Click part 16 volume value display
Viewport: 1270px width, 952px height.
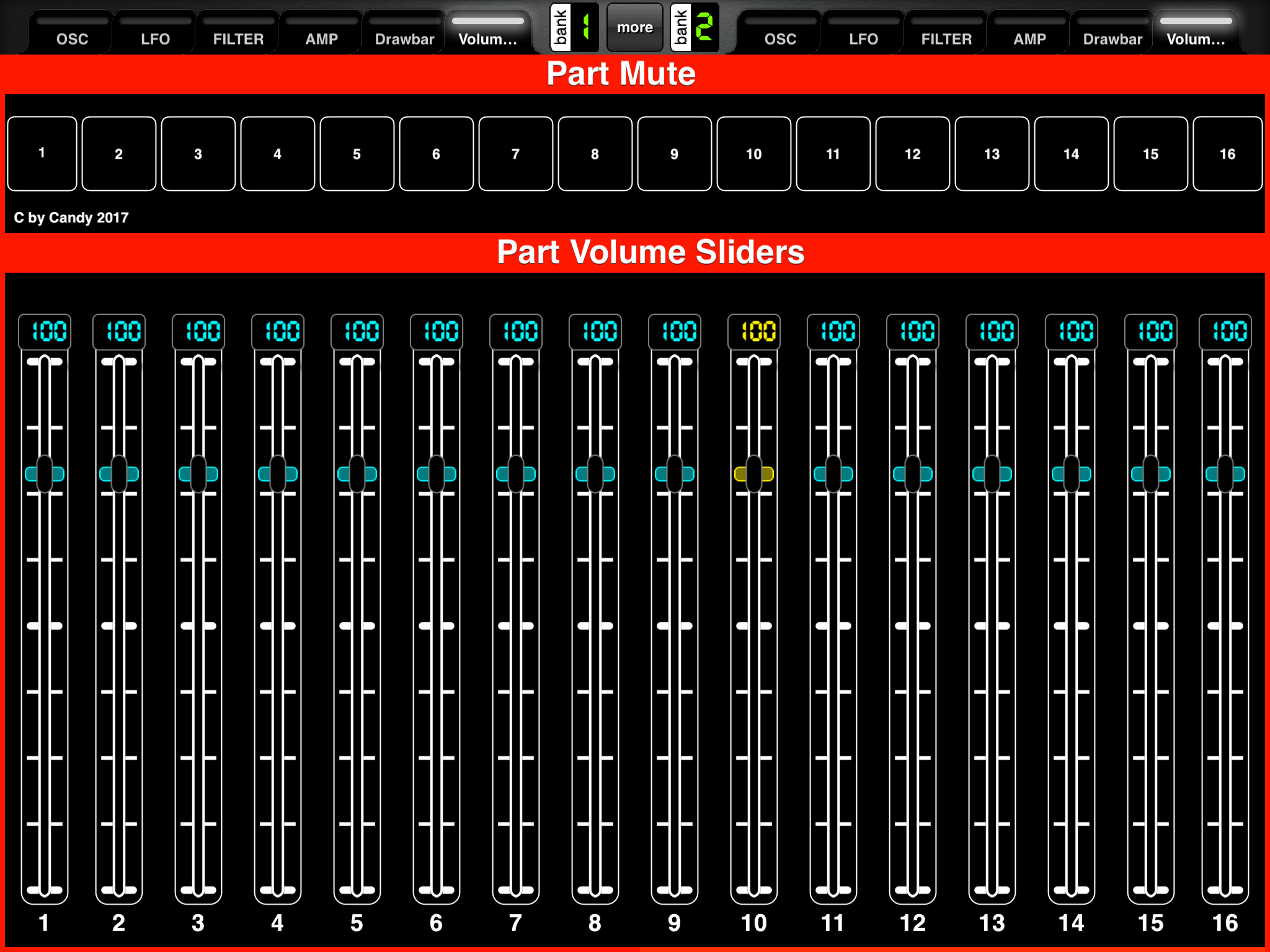click(1225, 332)
